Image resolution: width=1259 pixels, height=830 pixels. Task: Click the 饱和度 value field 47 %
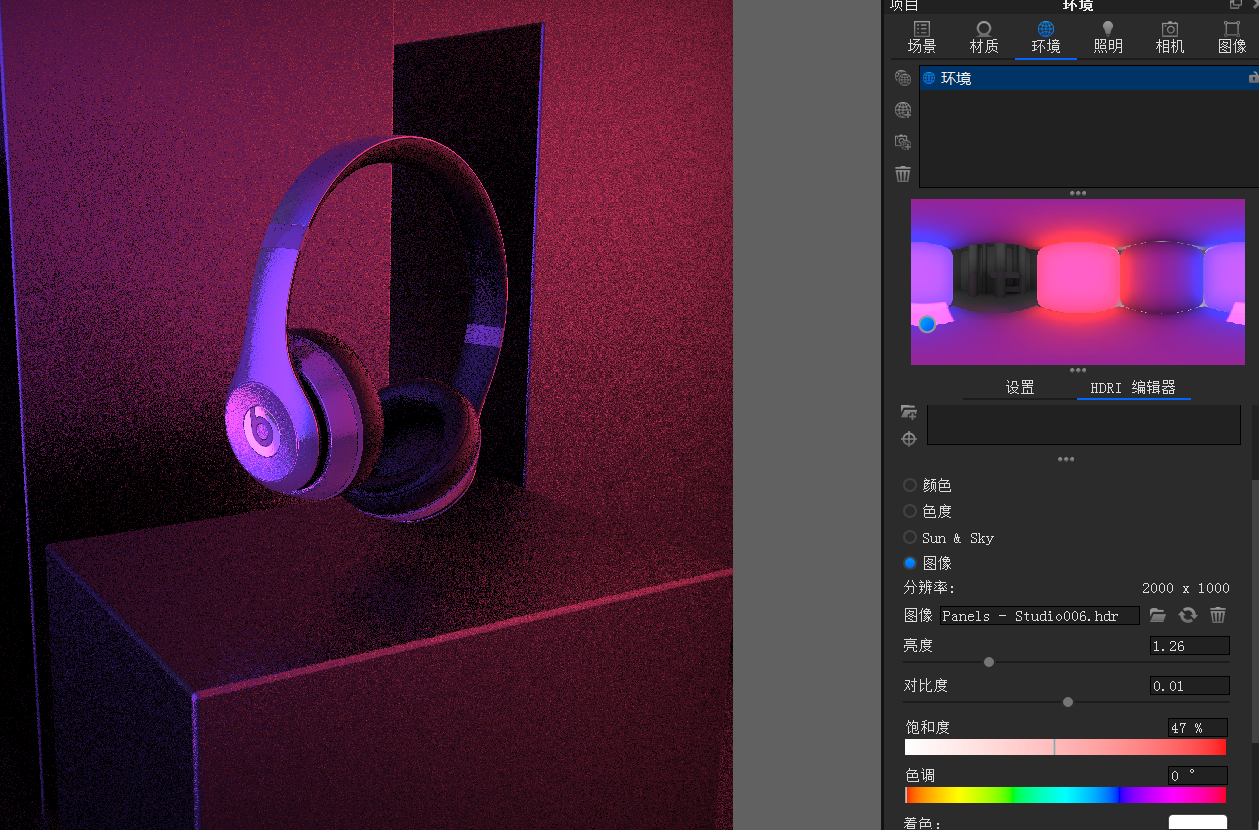[1197, 728]
